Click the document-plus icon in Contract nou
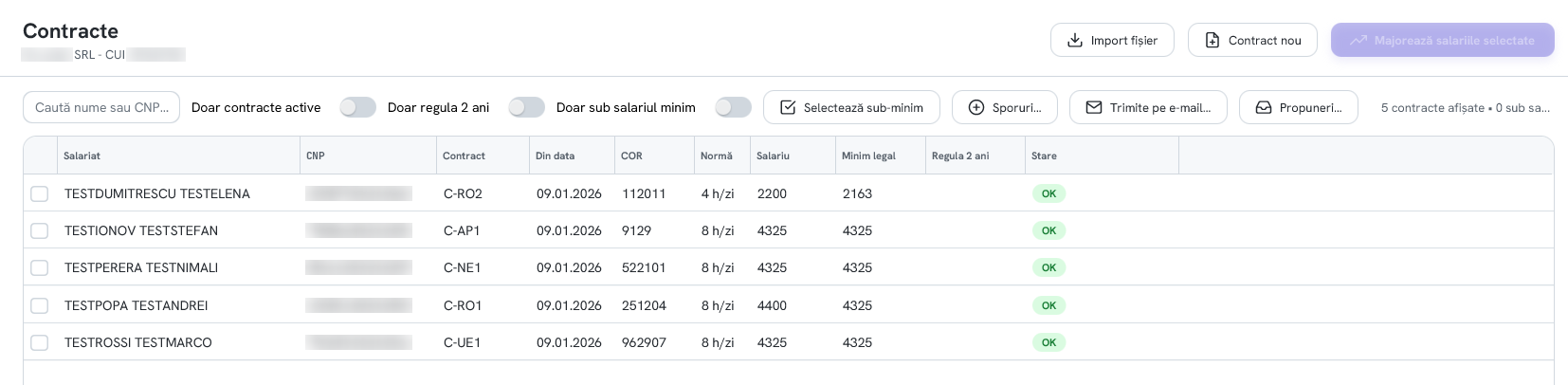 tap(1212, 40)
